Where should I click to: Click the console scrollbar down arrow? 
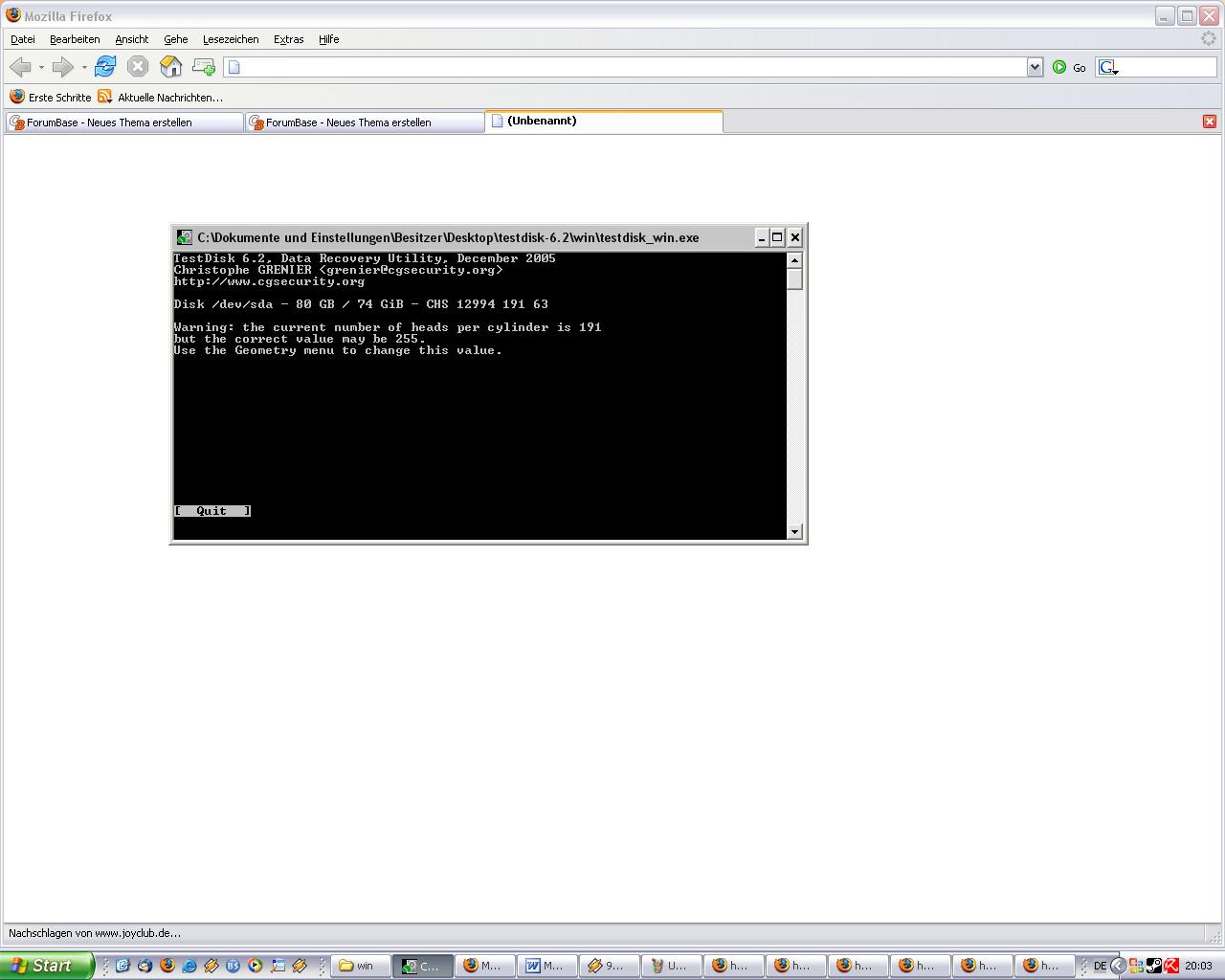[794, 531]
